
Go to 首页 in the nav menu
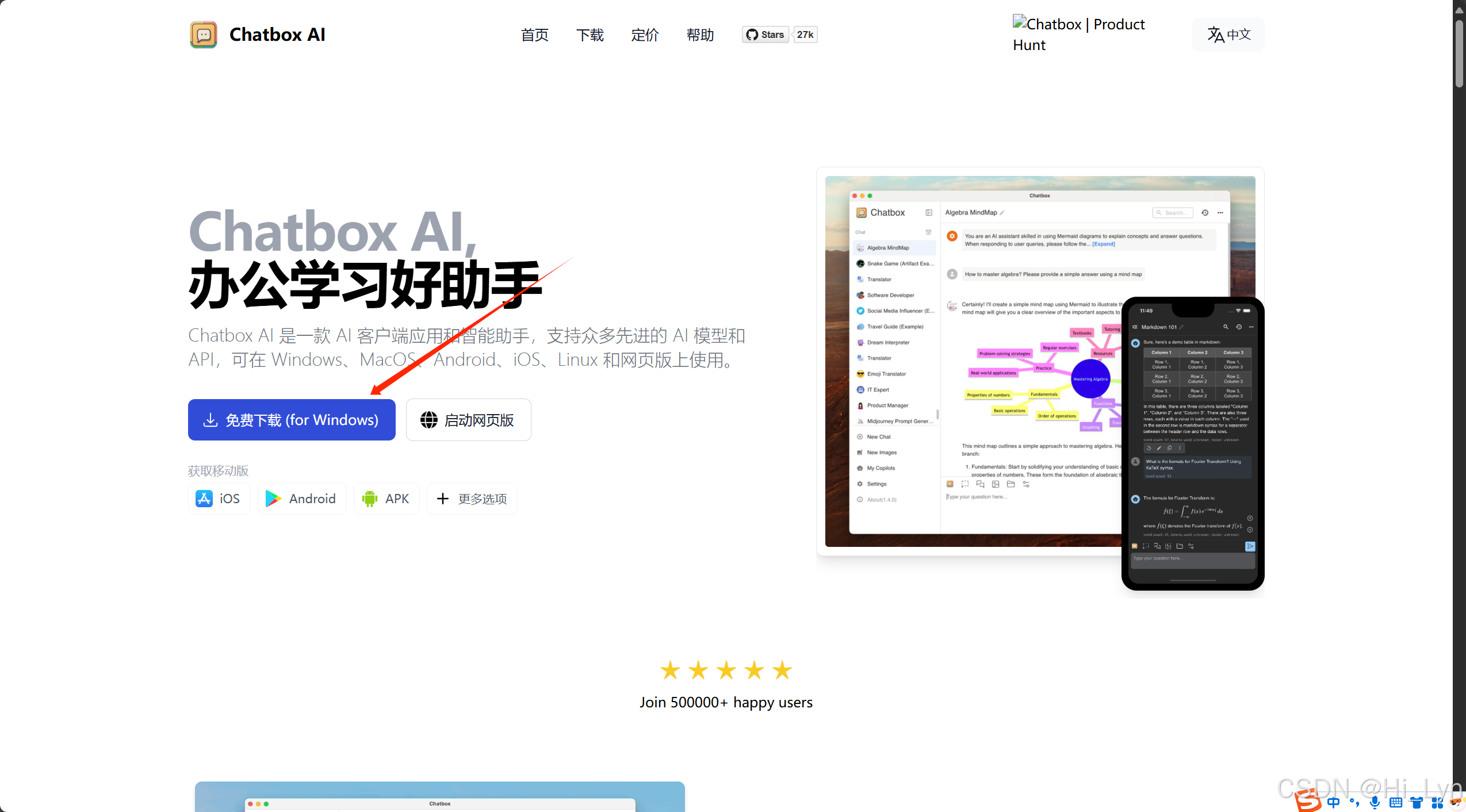[534, 35]
